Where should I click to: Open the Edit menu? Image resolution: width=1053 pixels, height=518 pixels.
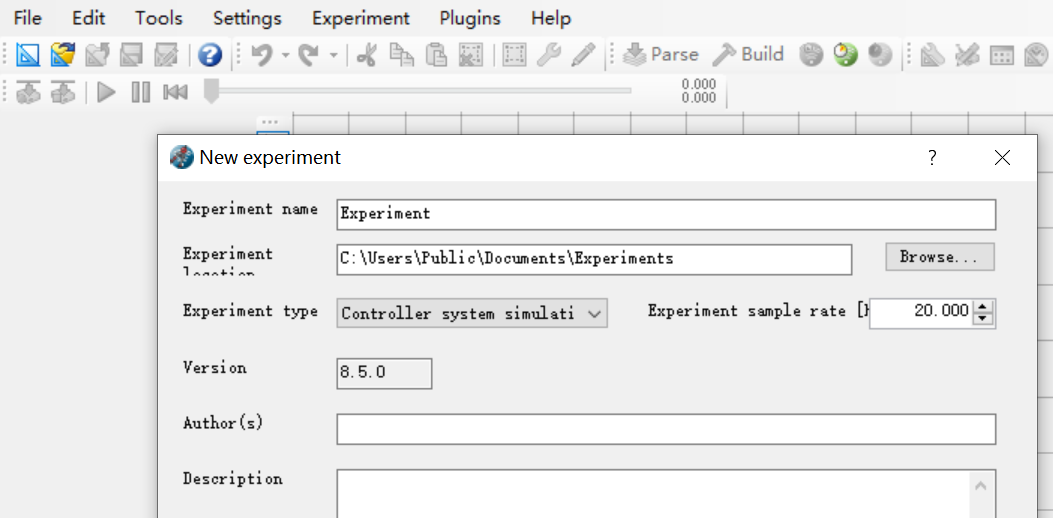point(89,18)
